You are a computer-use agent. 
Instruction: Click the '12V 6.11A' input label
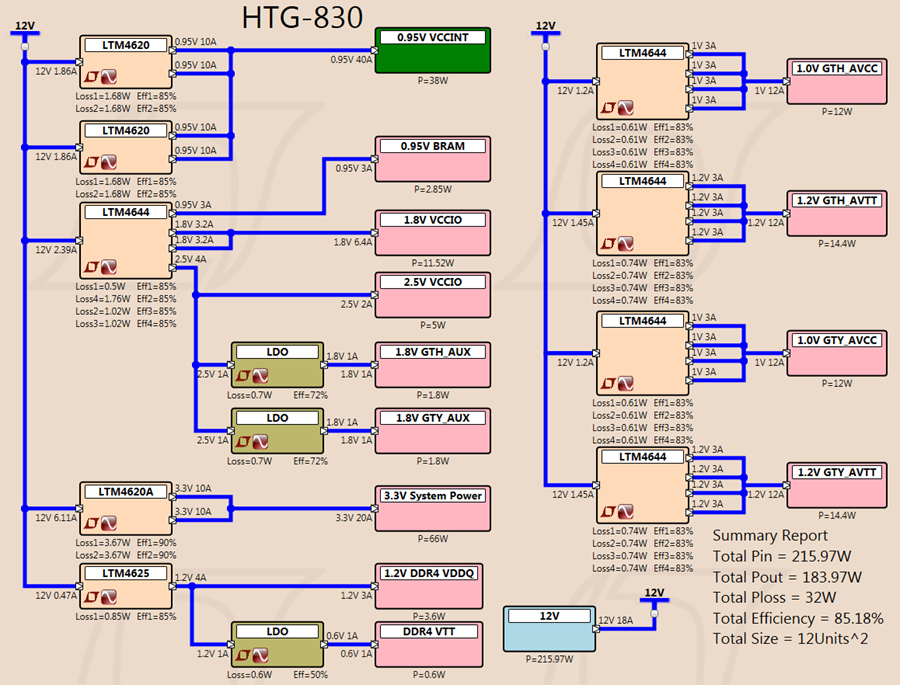(56, 518)
